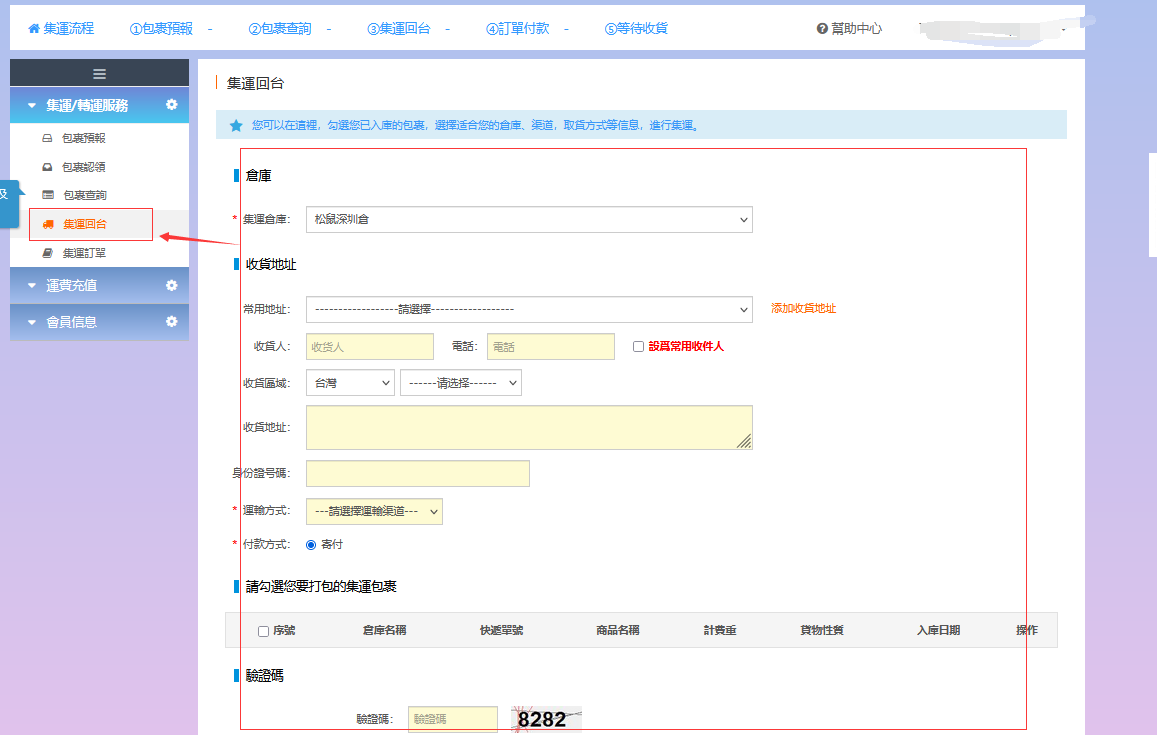Open the 常用地址 address dropdown
The width and height of the screenshot is (1157, 735).
528,309
